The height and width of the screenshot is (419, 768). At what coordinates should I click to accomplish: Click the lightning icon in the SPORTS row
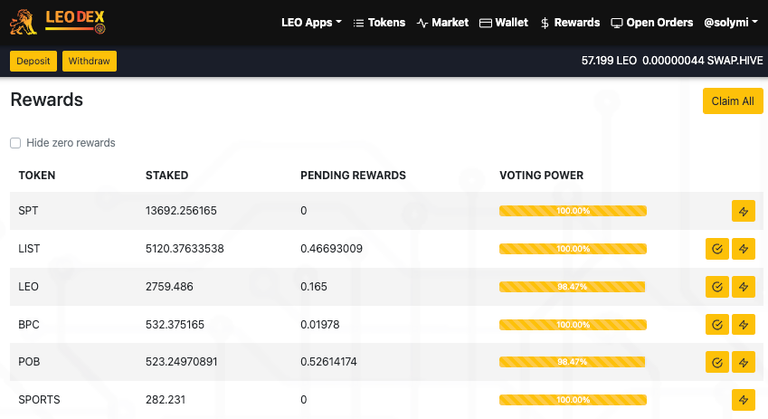[743, 400]
